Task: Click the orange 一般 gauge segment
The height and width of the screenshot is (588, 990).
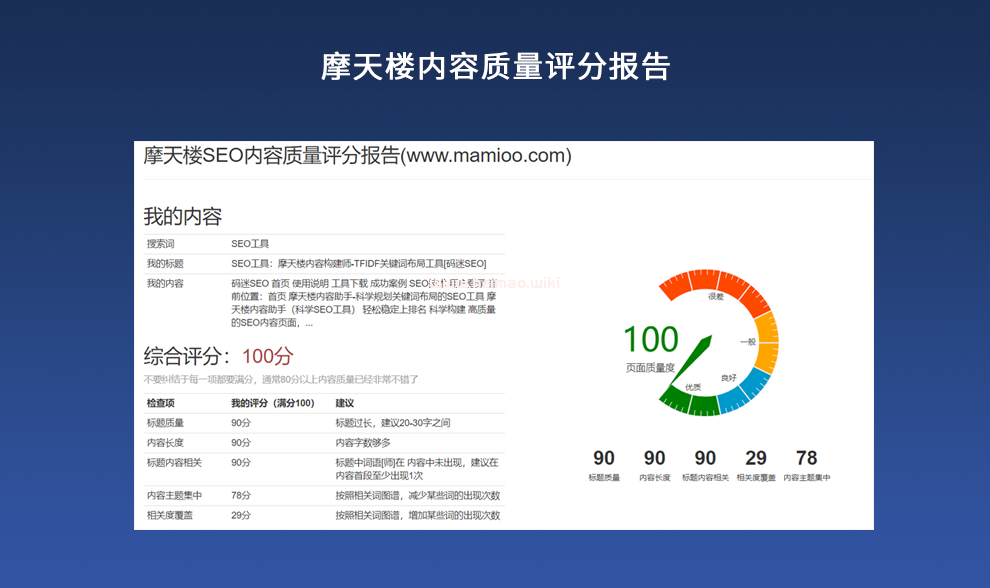Action: click(765, 342)
